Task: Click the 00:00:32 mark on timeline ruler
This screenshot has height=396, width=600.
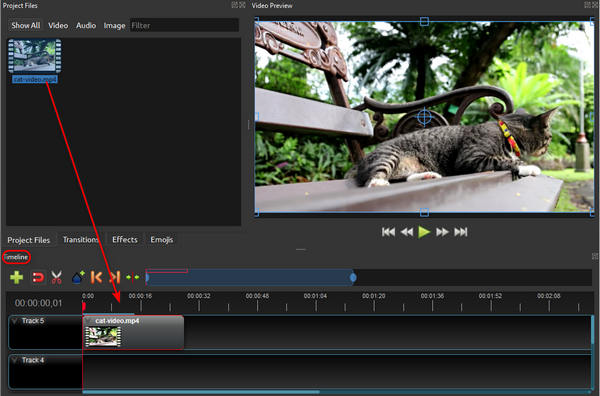Action: coord(199,296)
